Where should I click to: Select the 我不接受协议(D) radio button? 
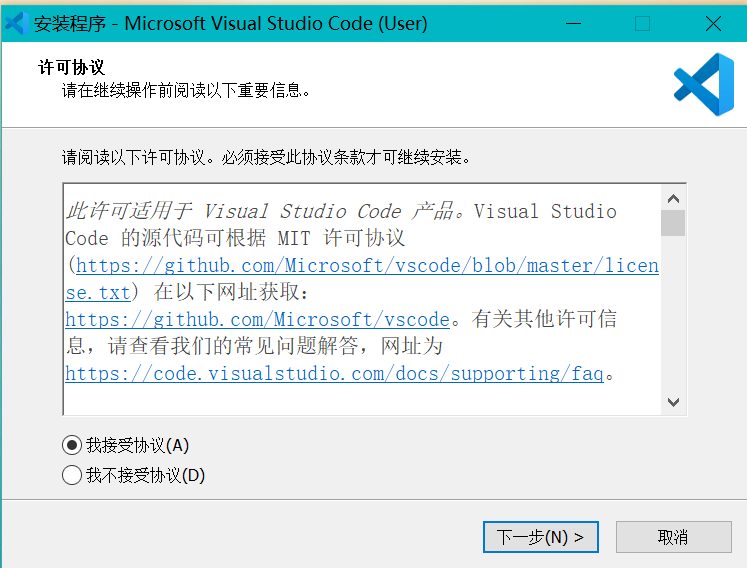pos(72,475)
